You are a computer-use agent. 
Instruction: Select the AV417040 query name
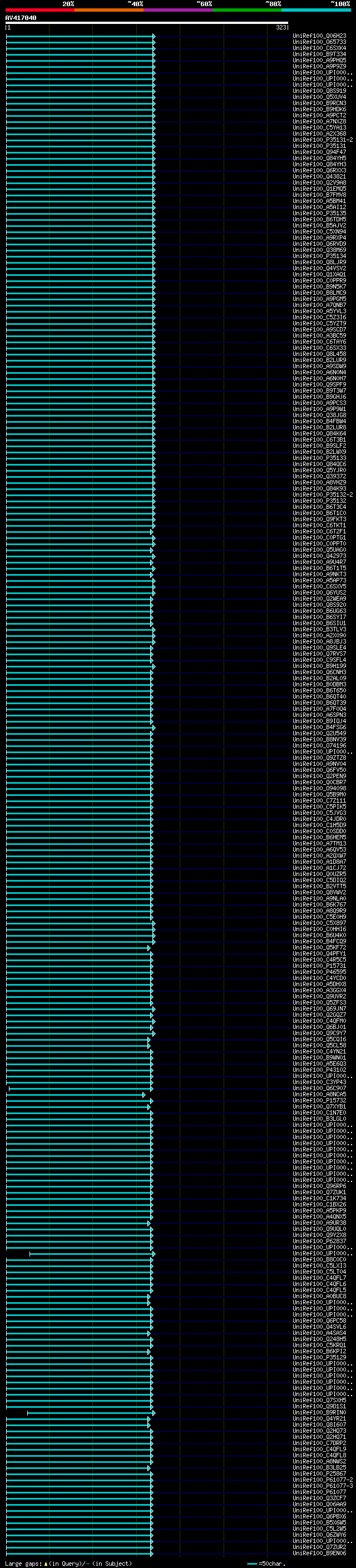(21, 18)
